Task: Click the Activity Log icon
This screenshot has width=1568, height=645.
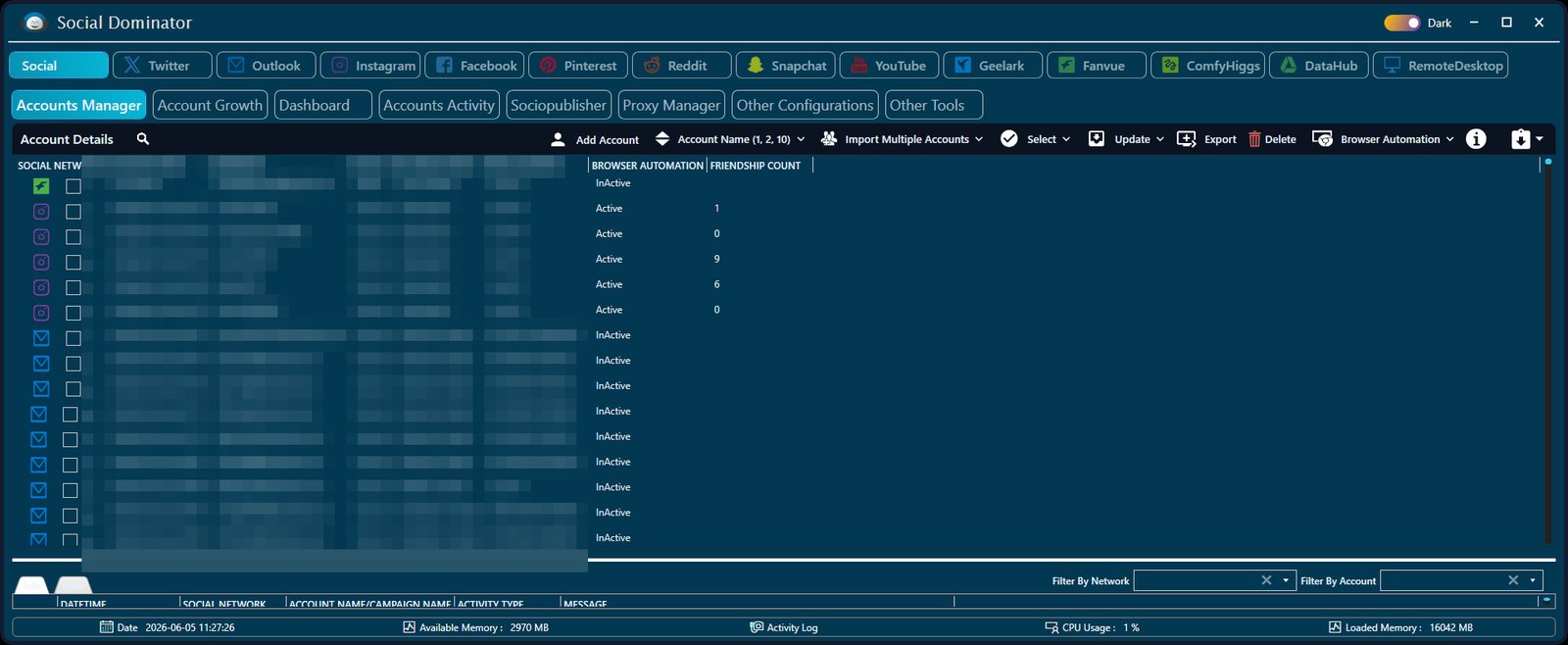Action: point(757,627)
